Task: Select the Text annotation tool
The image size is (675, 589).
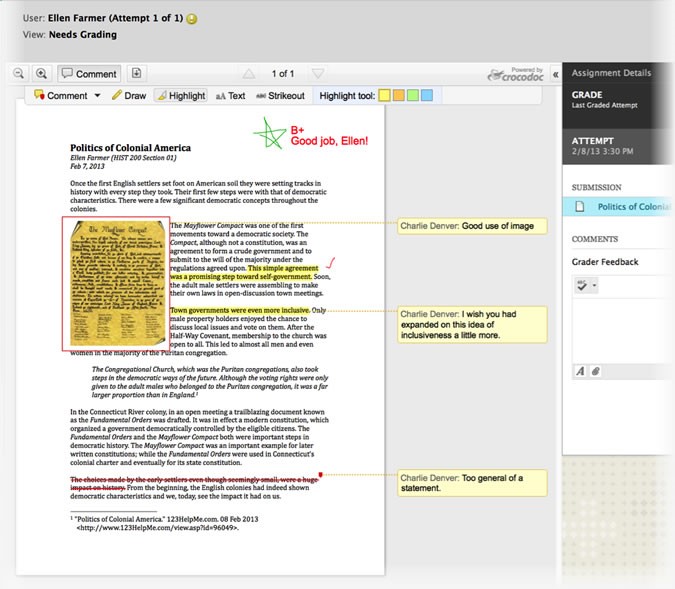Action: (230, 96)
